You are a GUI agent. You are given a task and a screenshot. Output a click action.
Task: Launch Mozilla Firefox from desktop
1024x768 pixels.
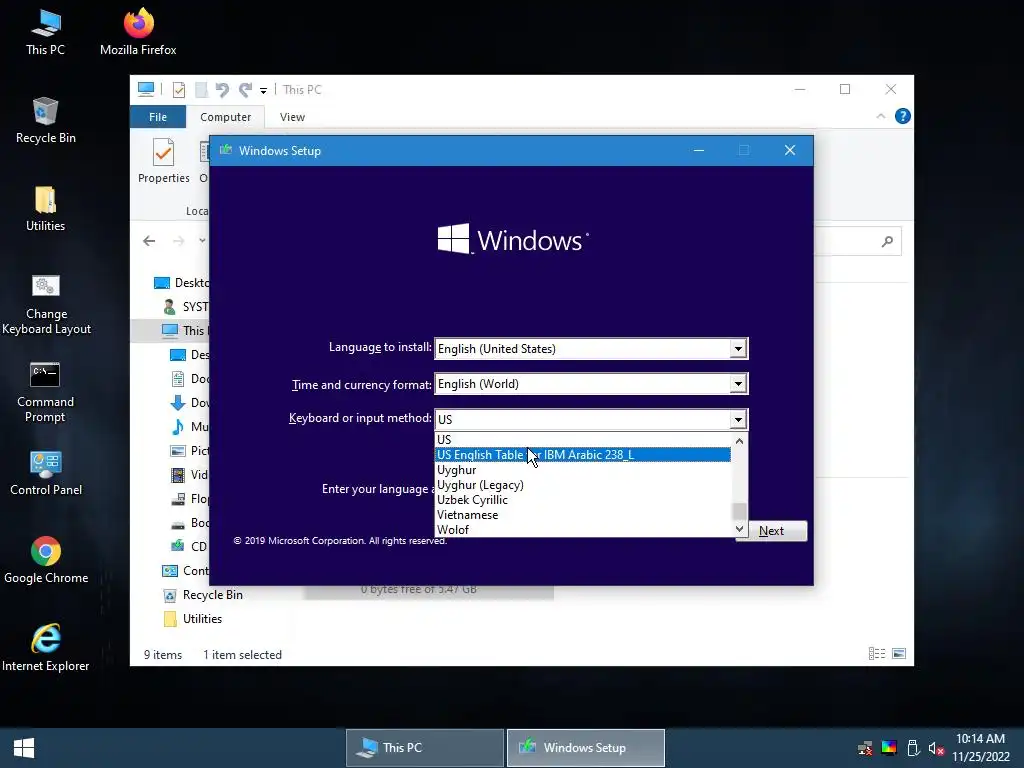138,32
